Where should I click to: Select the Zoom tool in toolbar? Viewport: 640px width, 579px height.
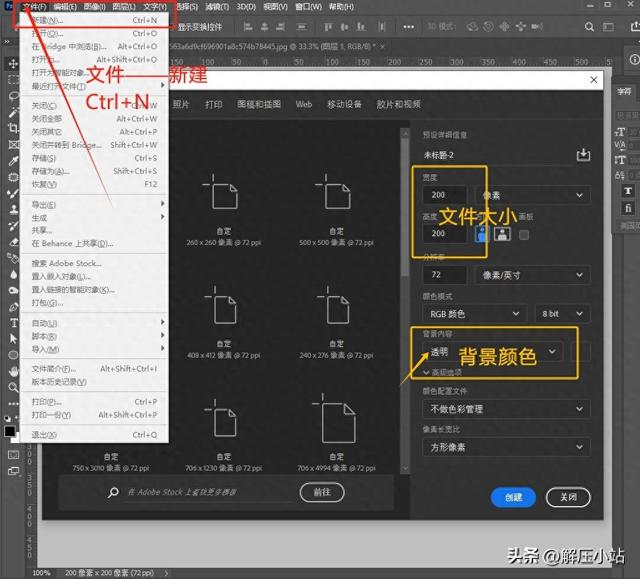tap(13, 387)
